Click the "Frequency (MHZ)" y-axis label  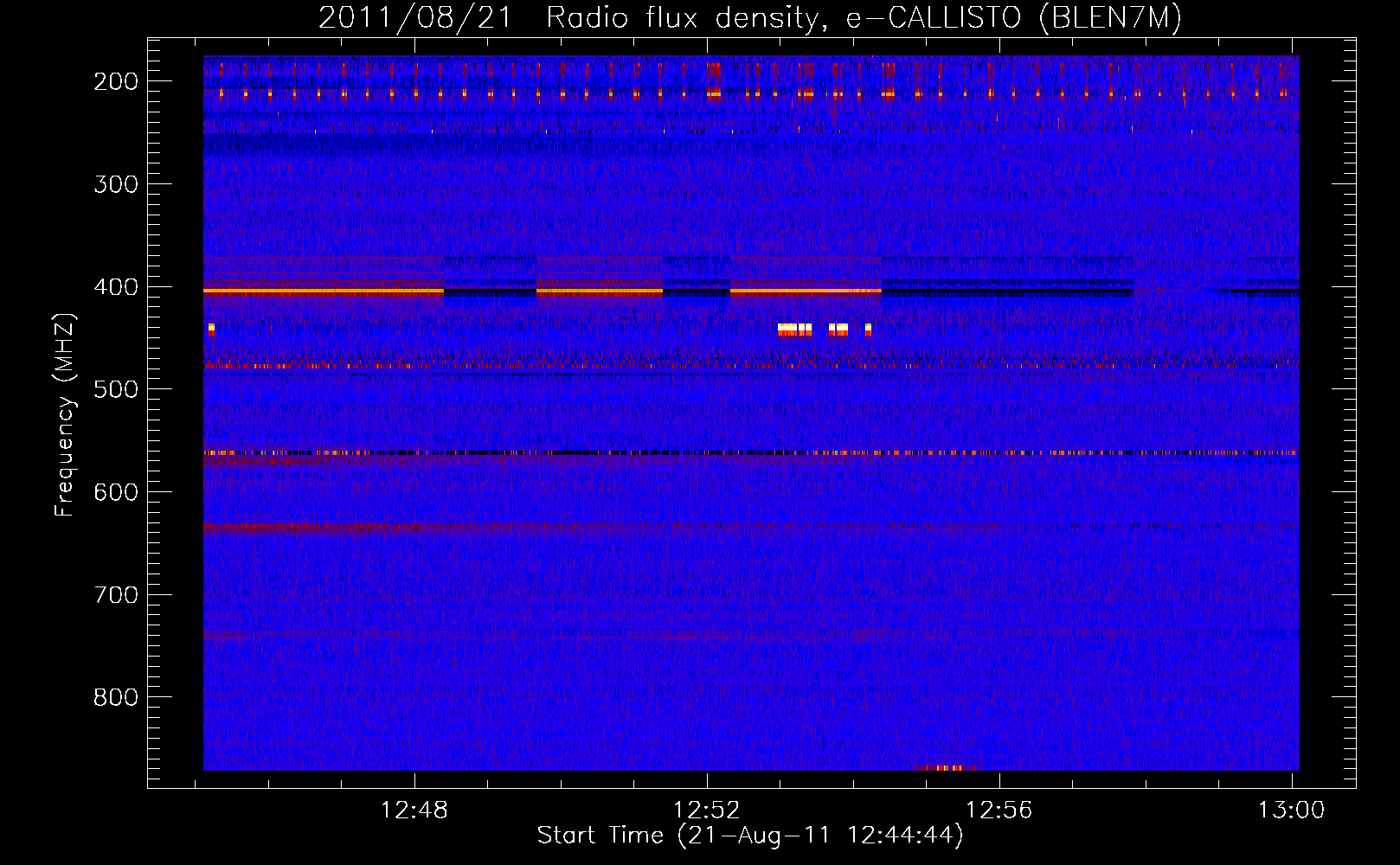coord(65,415)
